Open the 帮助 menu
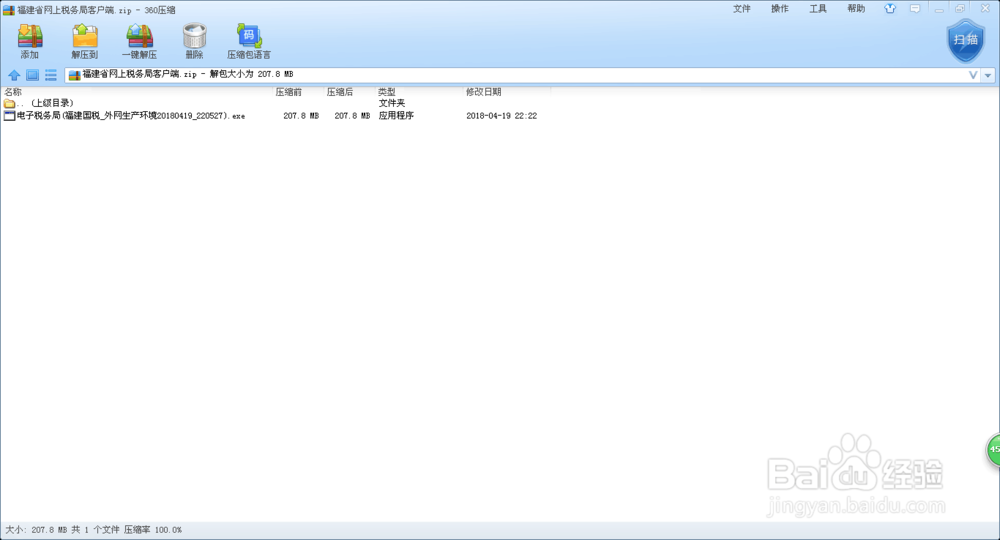The image size is (1000, 540). tap(856, 9)
